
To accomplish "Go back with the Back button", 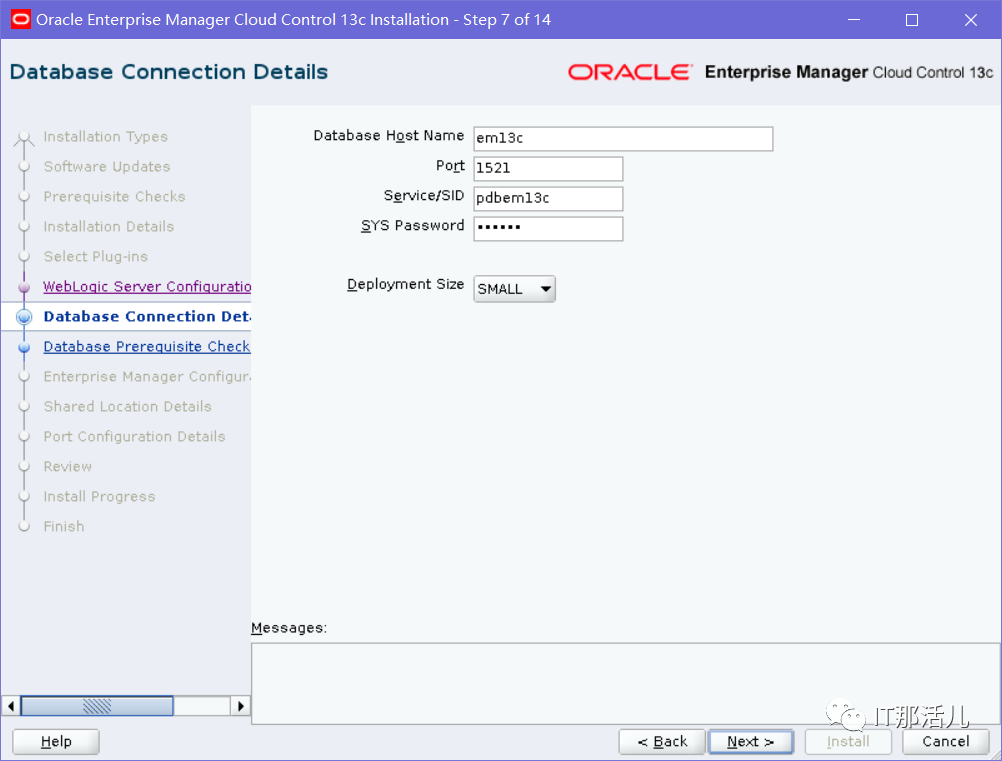I will (x=662, y=742).
